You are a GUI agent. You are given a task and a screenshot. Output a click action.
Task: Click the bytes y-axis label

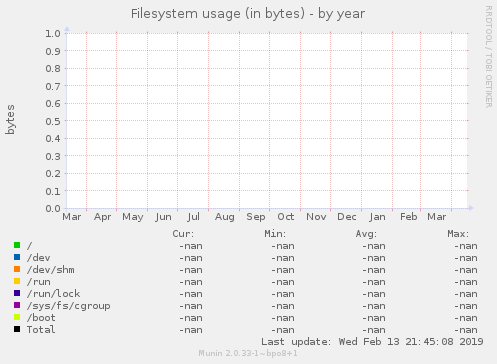coord(10,119)
